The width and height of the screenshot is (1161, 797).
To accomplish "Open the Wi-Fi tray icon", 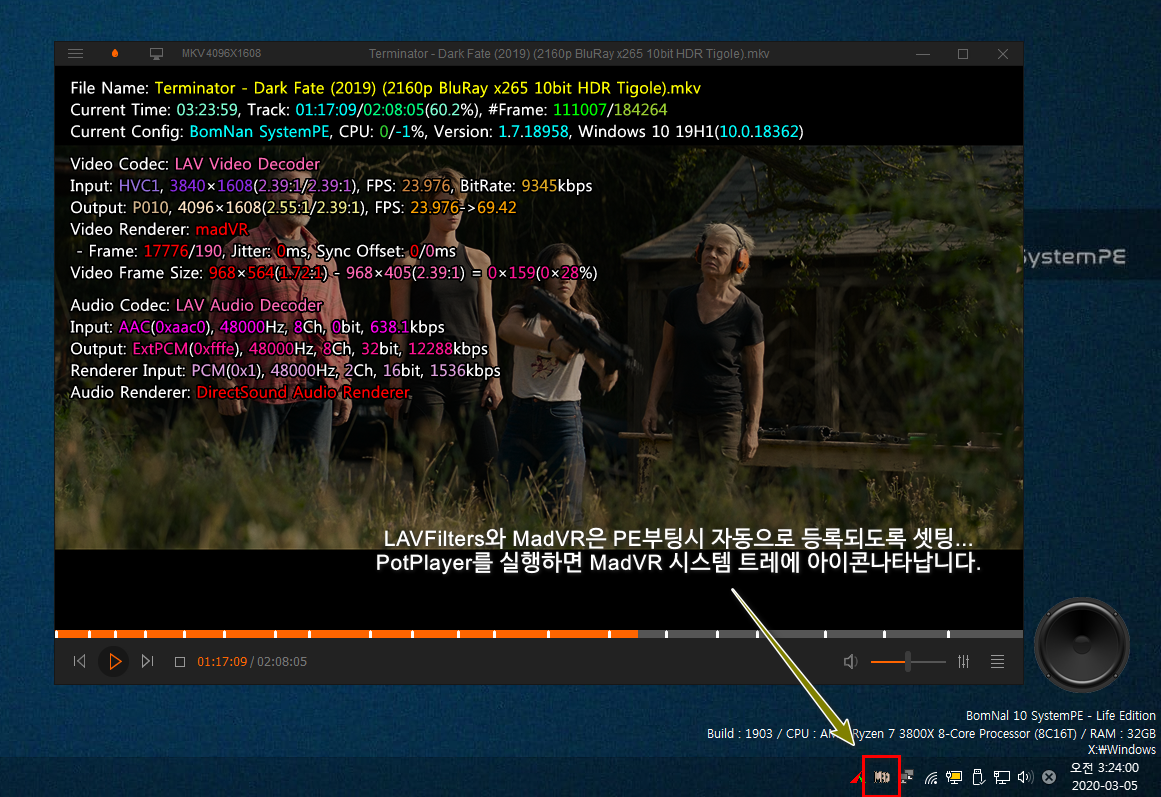I will 931,778.
